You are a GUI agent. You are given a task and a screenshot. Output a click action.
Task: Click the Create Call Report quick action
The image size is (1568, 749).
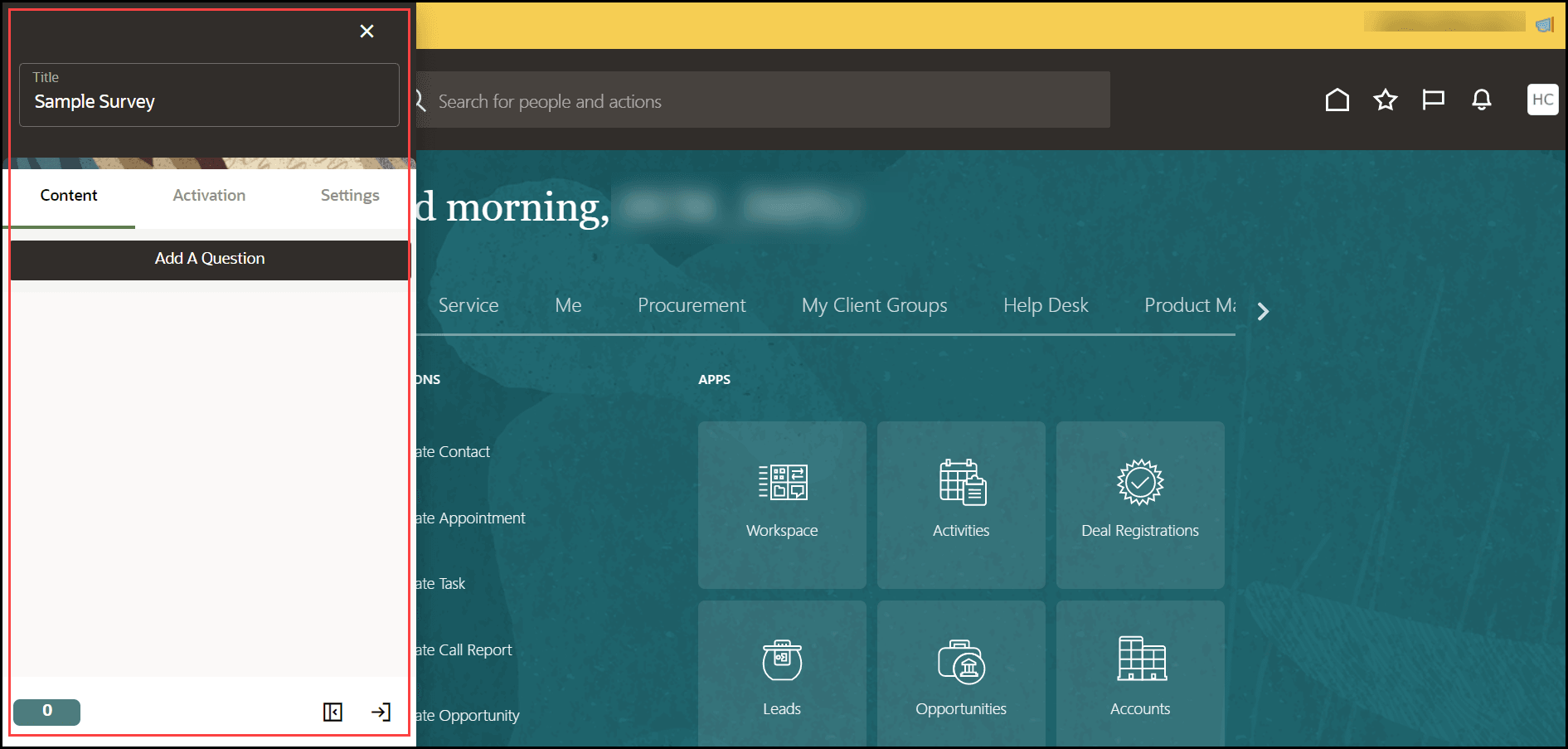464,650
